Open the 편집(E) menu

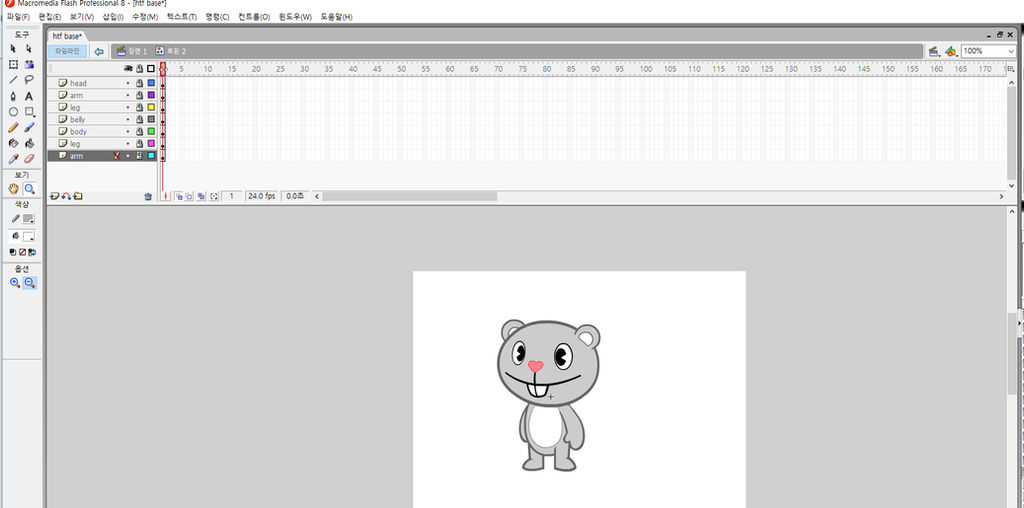[50, 17]
